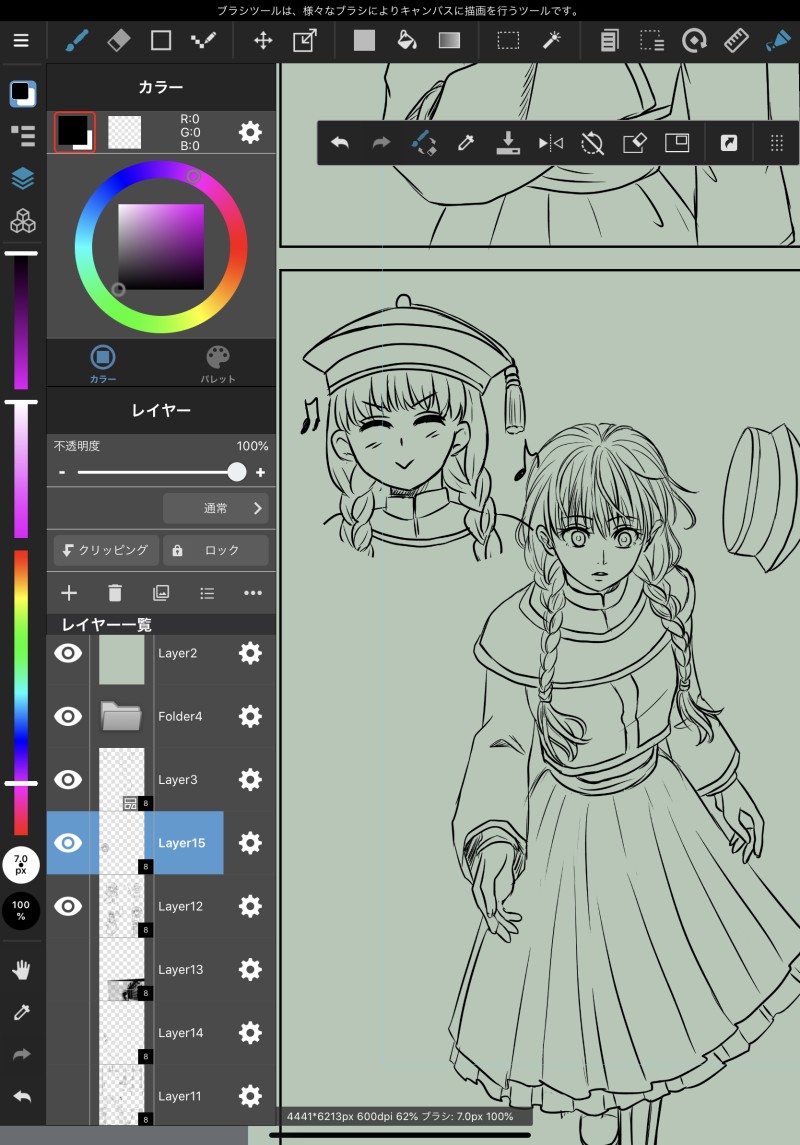Select the transparent color swatch
The height and width of the screenshot is (1145, 800).
tap(124, 132)
